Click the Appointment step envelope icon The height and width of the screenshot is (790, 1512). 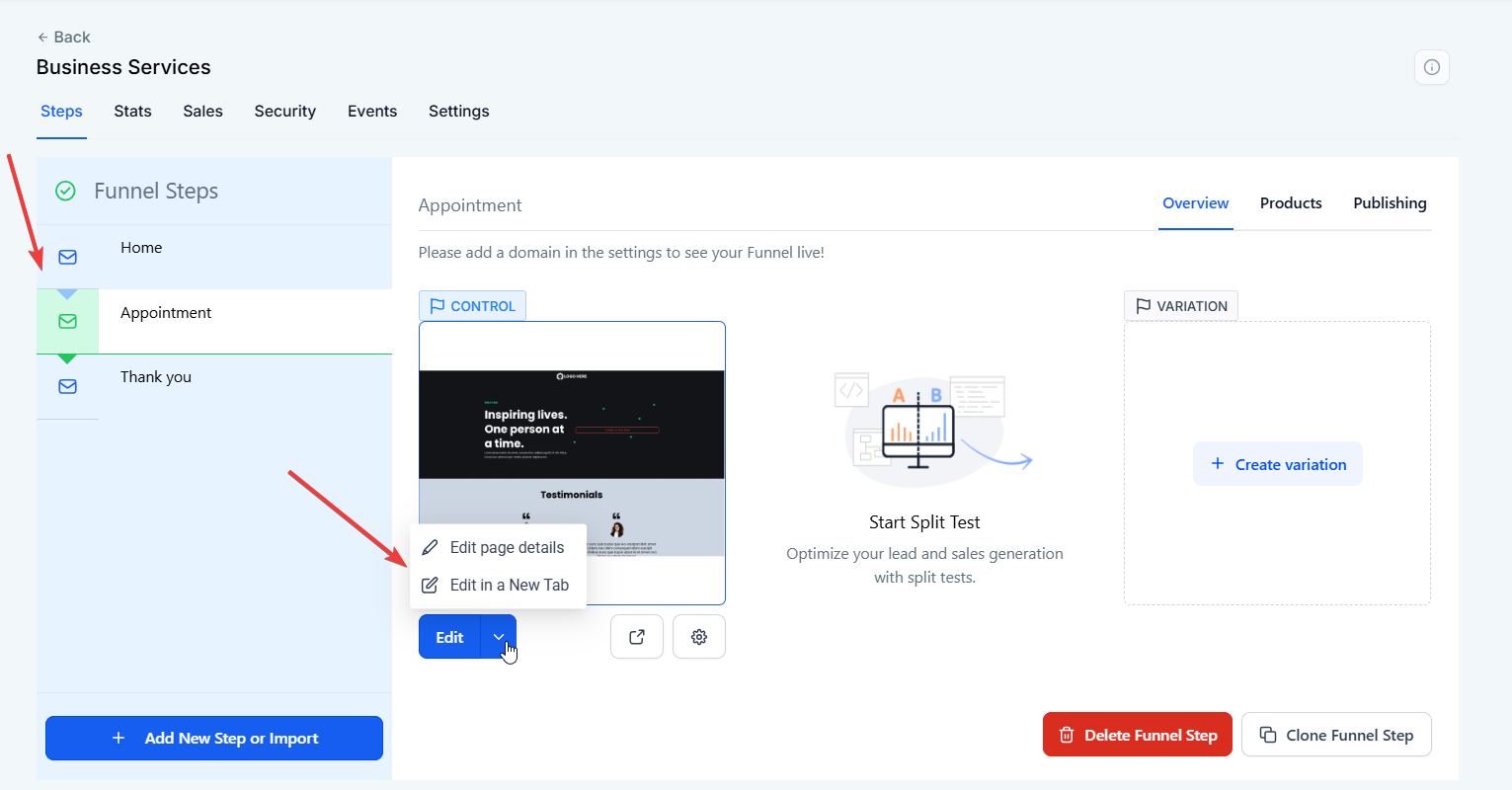[67, 321]
